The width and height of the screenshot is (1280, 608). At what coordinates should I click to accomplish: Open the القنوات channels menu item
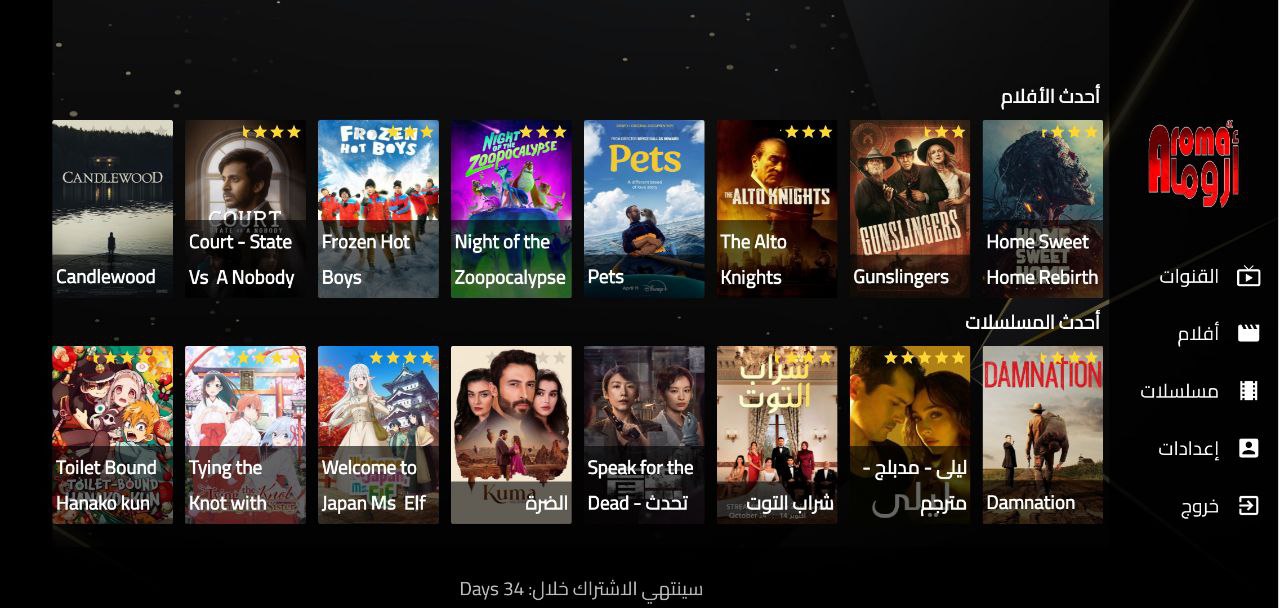1189,276
